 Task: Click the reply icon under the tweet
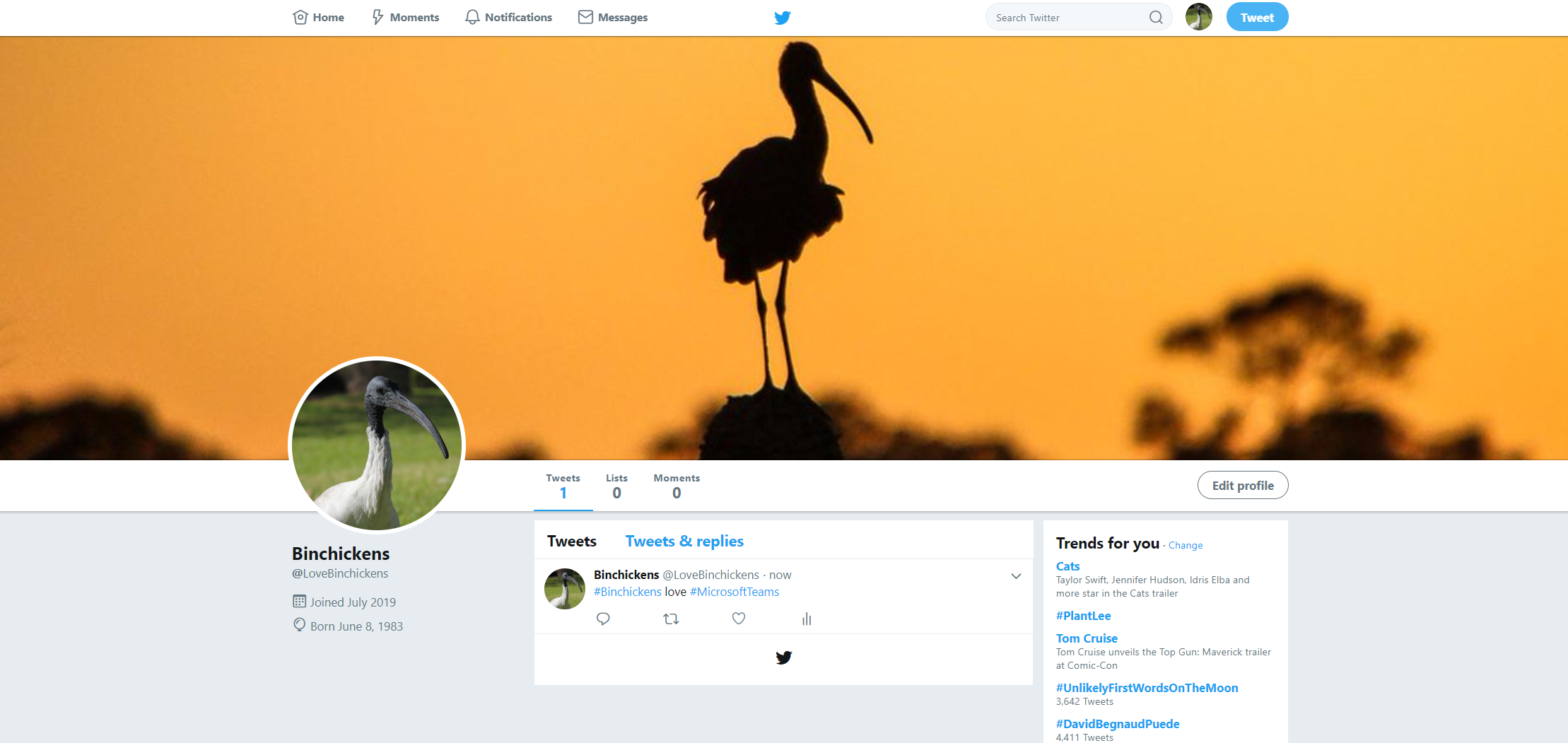click(603, 619)
